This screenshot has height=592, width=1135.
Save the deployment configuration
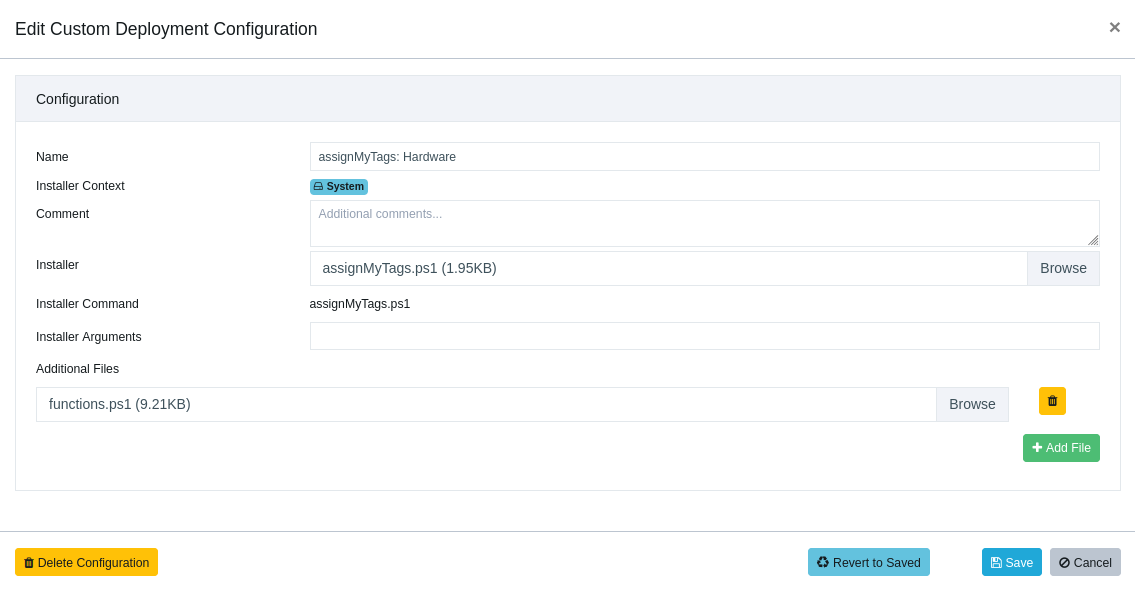1011,563
